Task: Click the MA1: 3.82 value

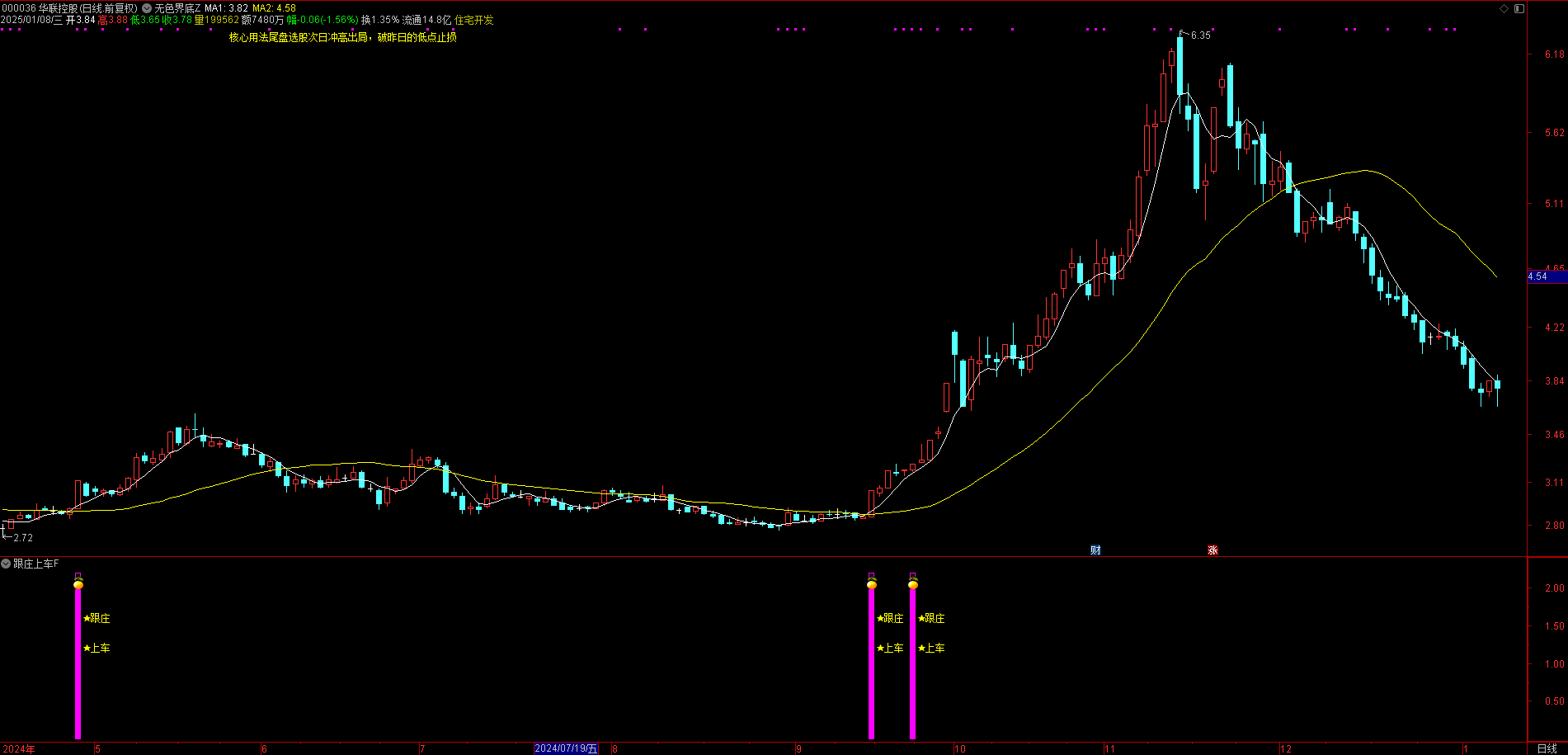Action: (226, 8)
